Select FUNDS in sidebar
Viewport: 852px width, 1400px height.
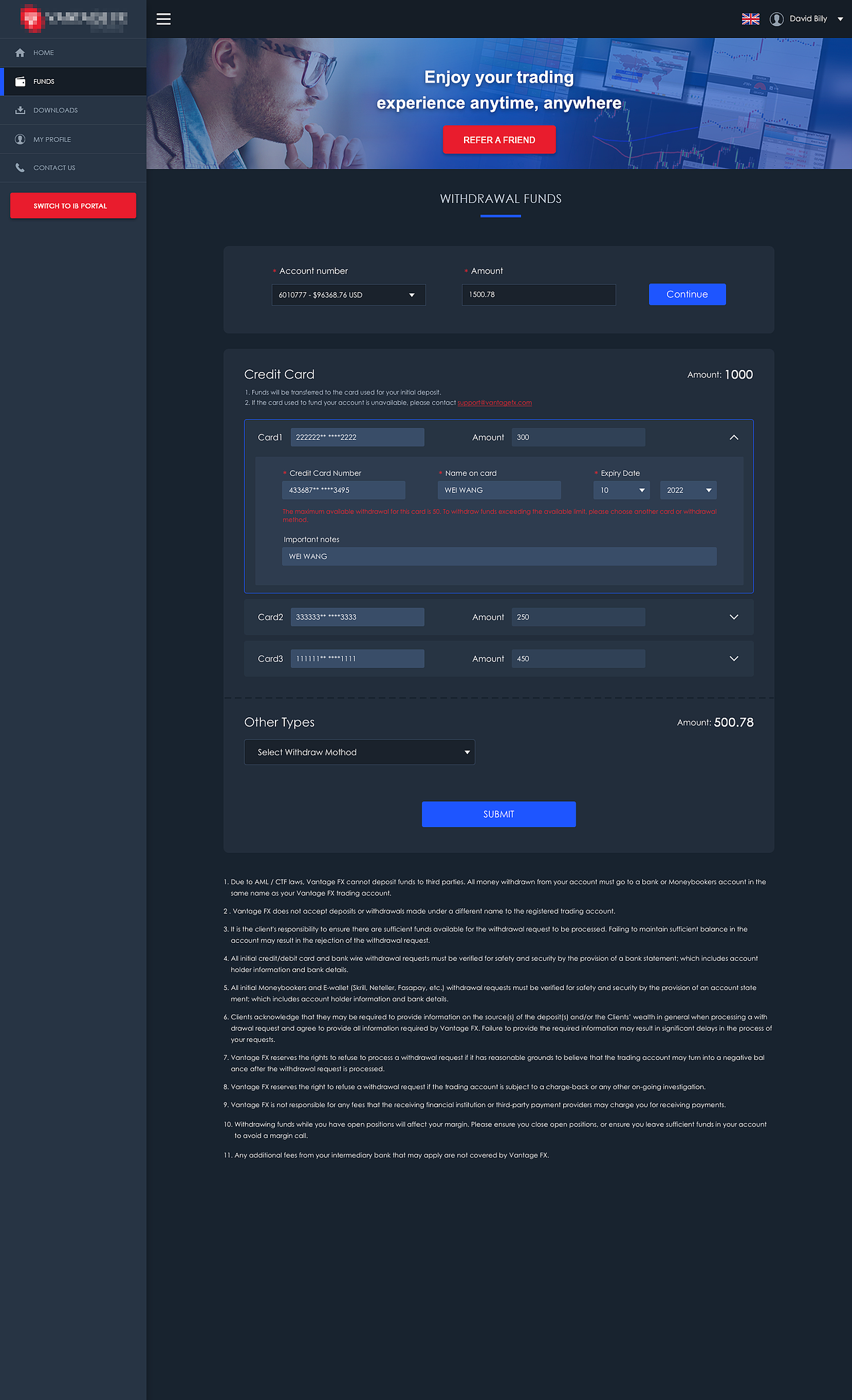point(73,81)
